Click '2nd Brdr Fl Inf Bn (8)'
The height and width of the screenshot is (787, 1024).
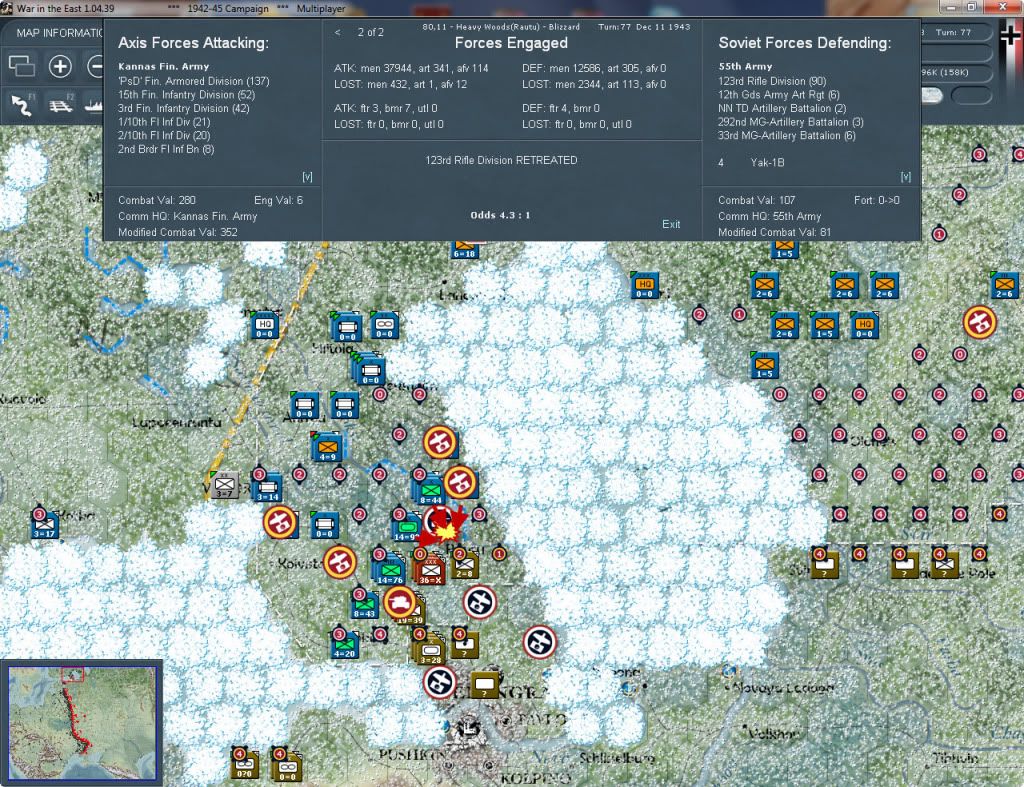pyautogui.click(x=166, y=149)
